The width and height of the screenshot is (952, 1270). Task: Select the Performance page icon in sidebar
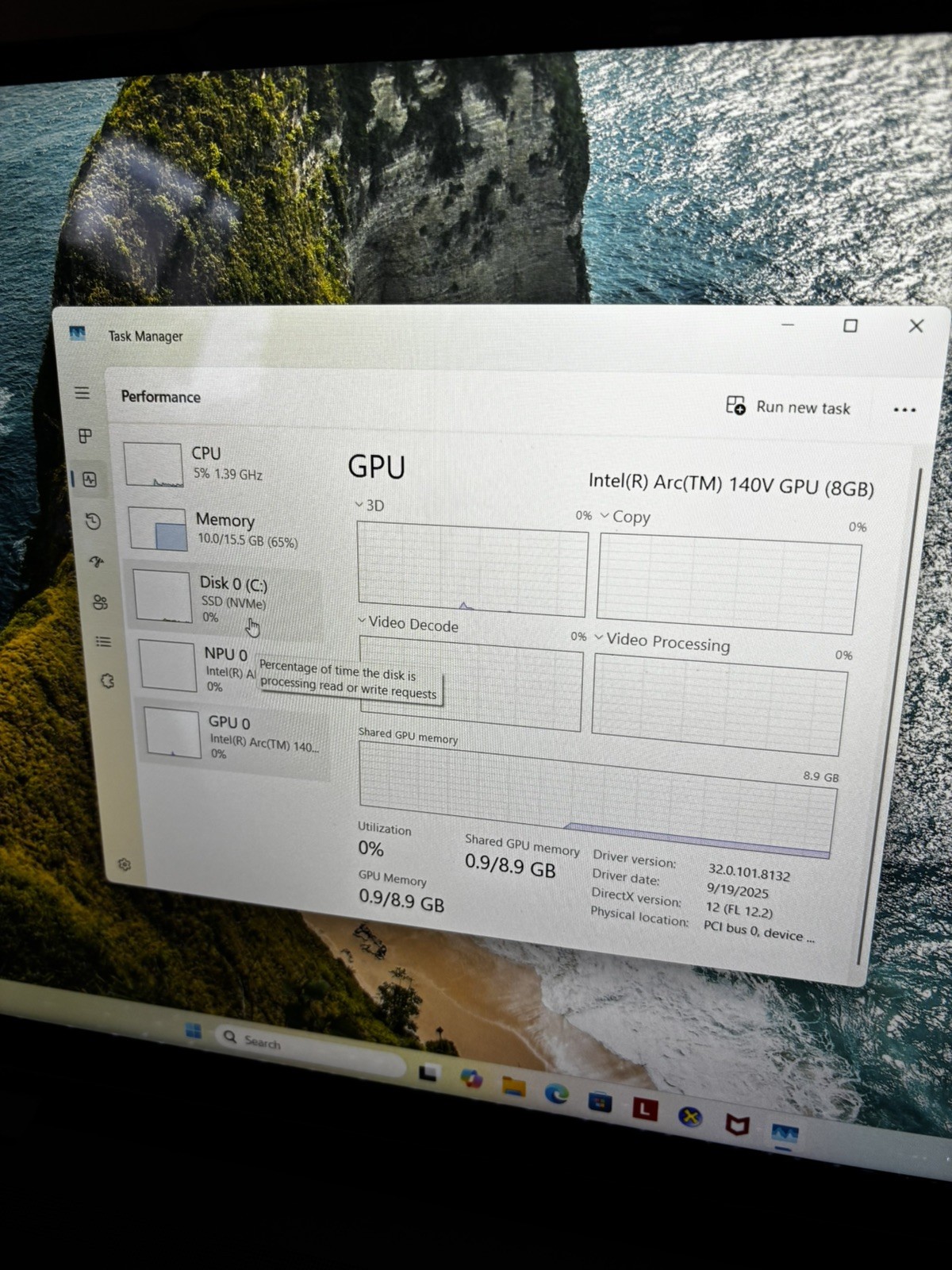pyautogui.click(x=90, y=479)
